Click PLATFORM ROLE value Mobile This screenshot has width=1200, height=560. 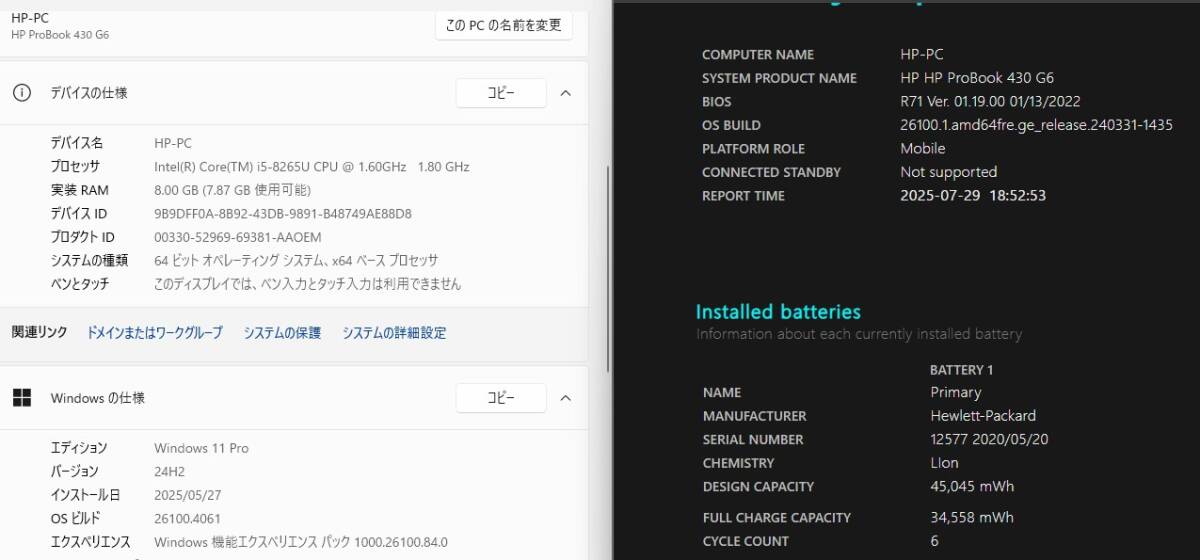coord(922,148)
